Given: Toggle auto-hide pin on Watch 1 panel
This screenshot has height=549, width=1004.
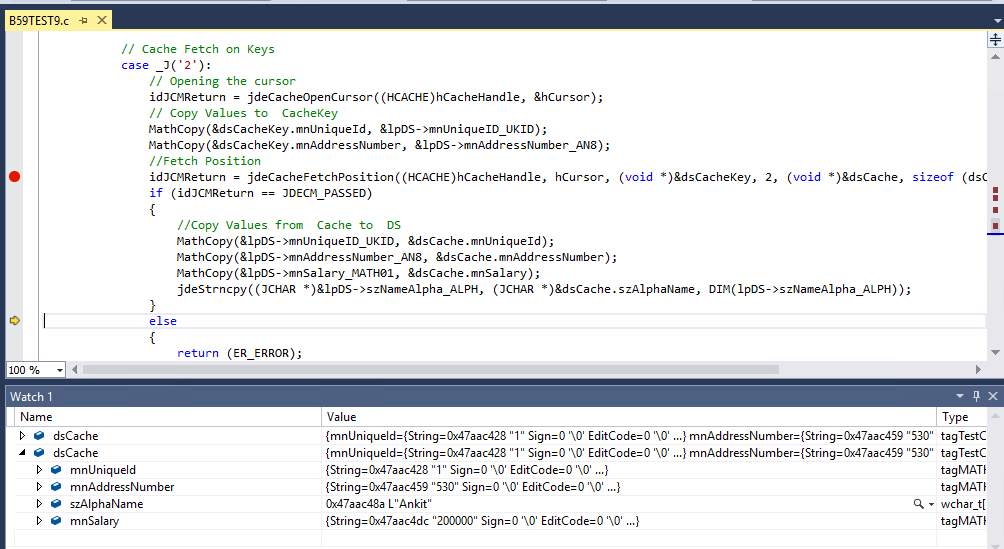Looking at the screenshot, I should tap(976, 397).
